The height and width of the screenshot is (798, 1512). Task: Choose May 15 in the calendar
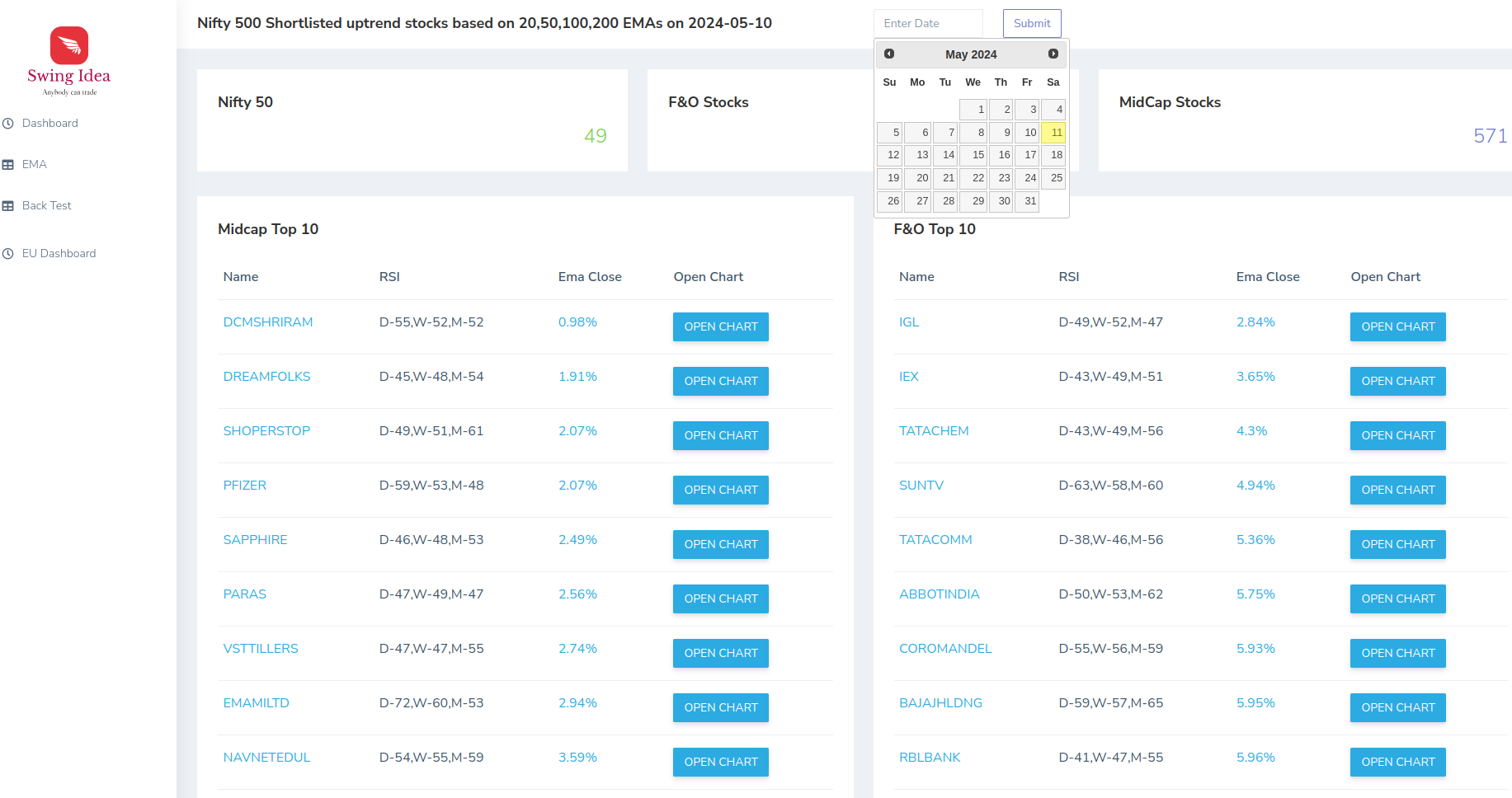(973, 155)
